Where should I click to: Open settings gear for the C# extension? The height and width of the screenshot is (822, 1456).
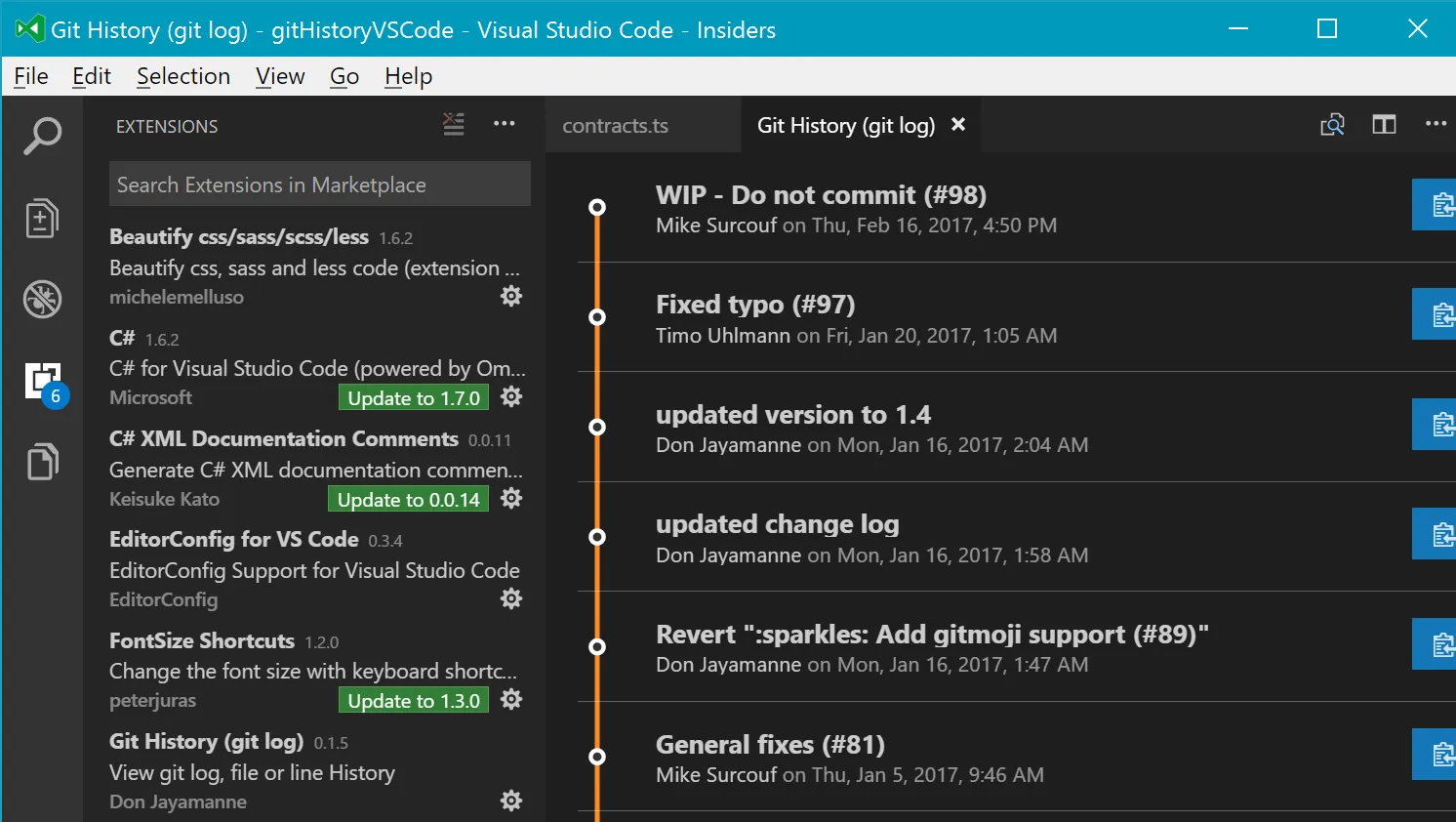[510, 396]
